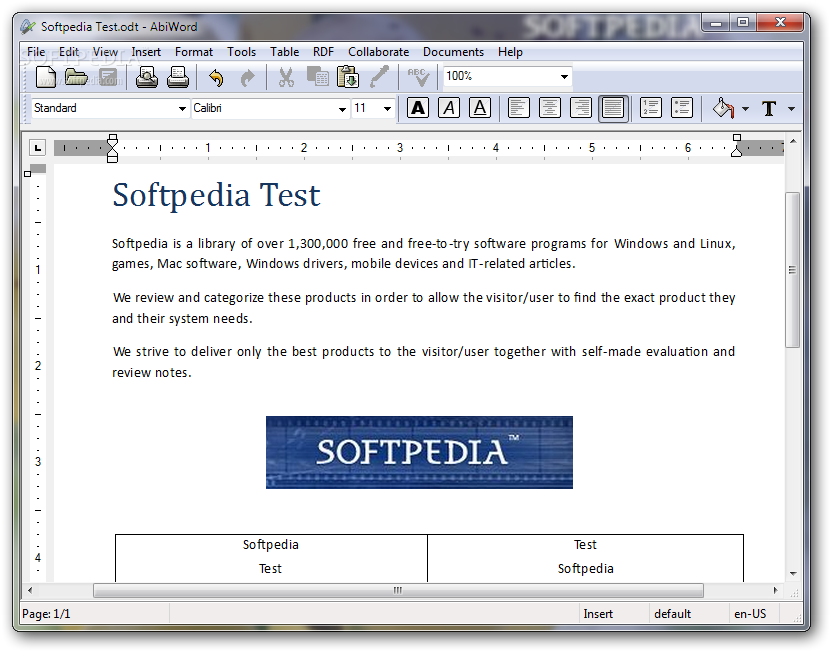Viewport: 831px width, 652px height.
Task: Maximize the AbiWord window
Action: point(743,23)
